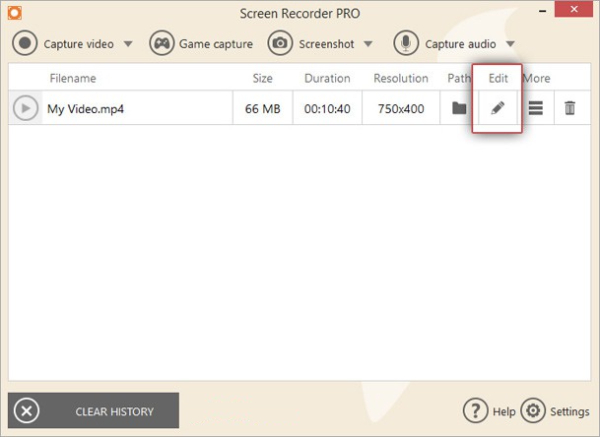The image size is (600, 437).
Task: Sort by the Filename column header
Action: pos(73,78)
